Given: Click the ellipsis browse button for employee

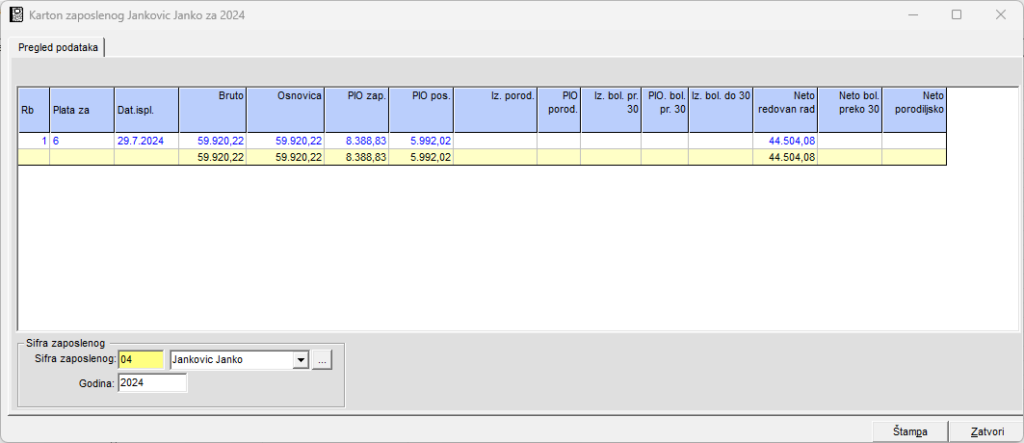Looking at the screenshot, I should tap(321, 360).
